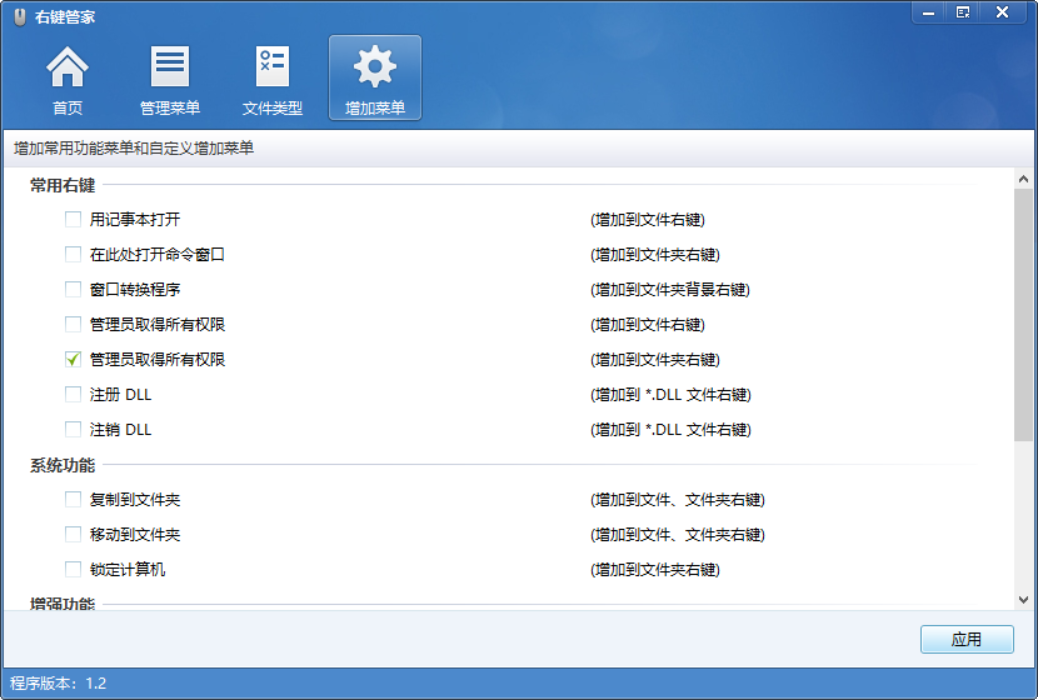Image resolution: width=1038 pixels, height=700 pixels.
Task: Check 在此处打开命令窗口
Action: [x=70, y=254]
